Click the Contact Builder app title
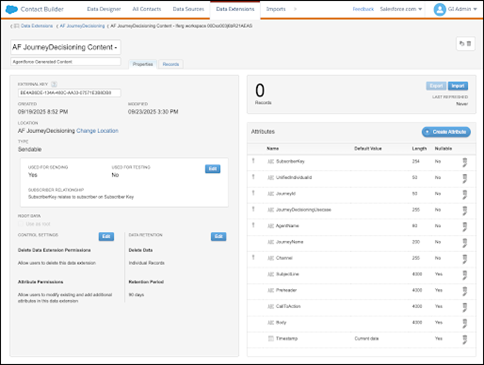Screen dimensions: 484x365 [42, 9]
